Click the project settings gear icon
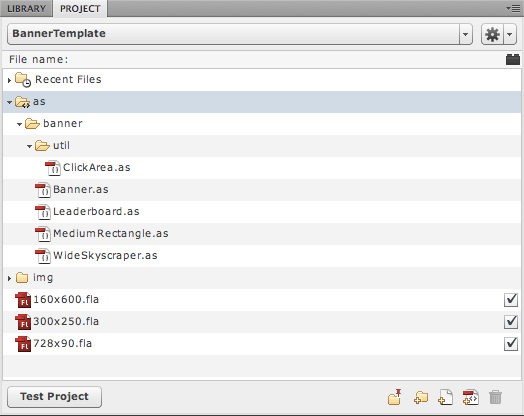524x416 pixels. [x=492, y=34]
